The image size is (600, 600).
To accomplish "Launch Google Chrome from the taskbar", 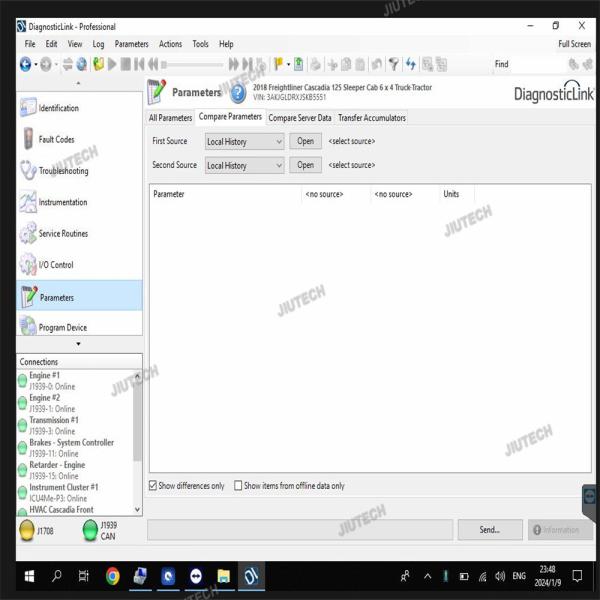I will [112, 576].
